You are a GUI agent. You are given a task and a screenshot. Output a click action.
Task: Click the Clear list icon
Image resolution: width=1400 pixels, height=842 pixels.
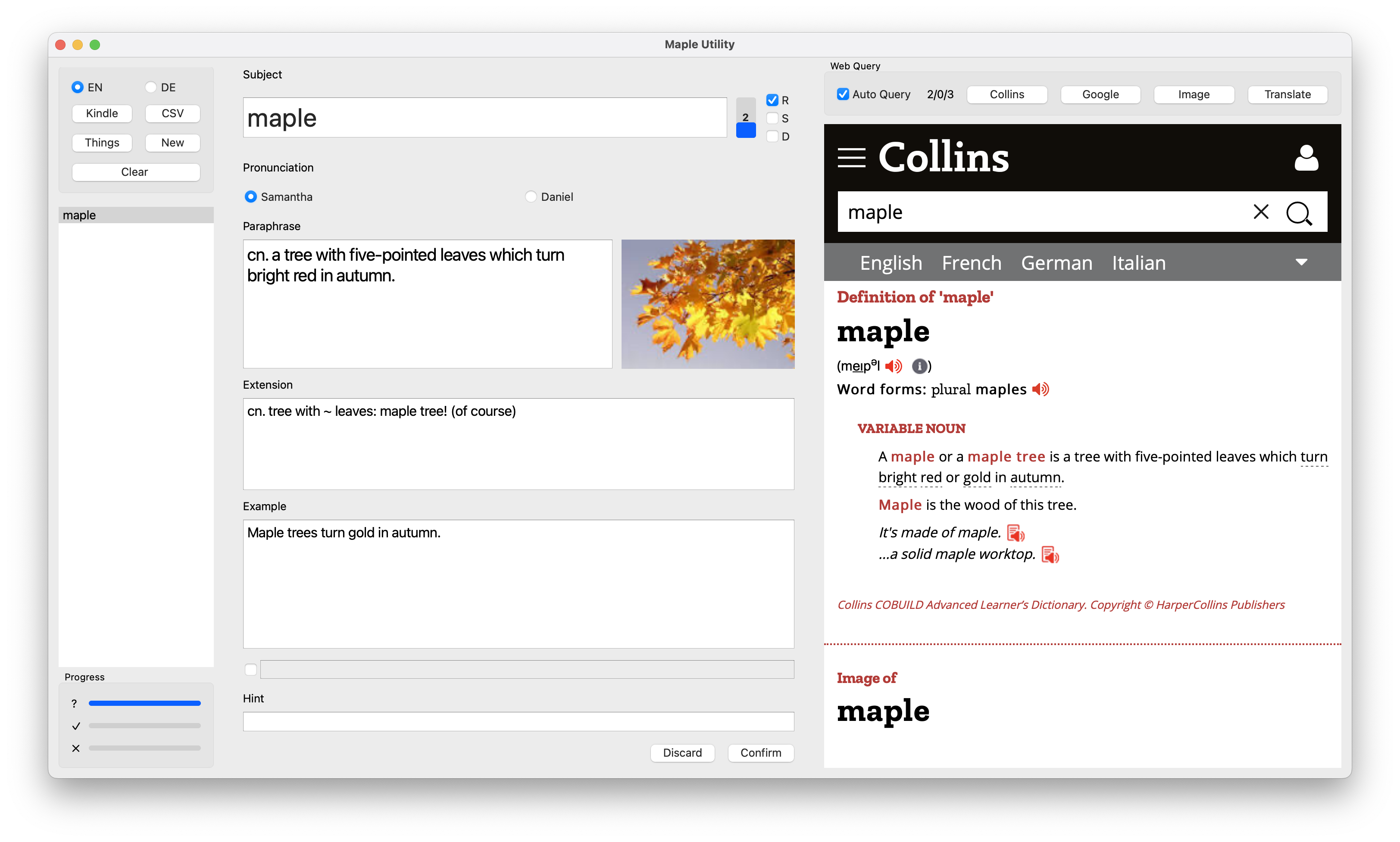point(134,171)
